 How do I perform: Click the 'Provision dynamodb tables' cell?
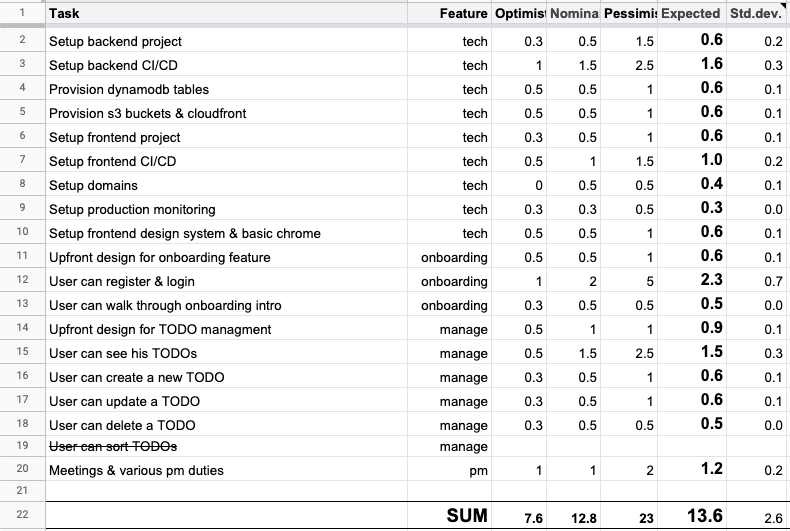[x=226, y=89]
